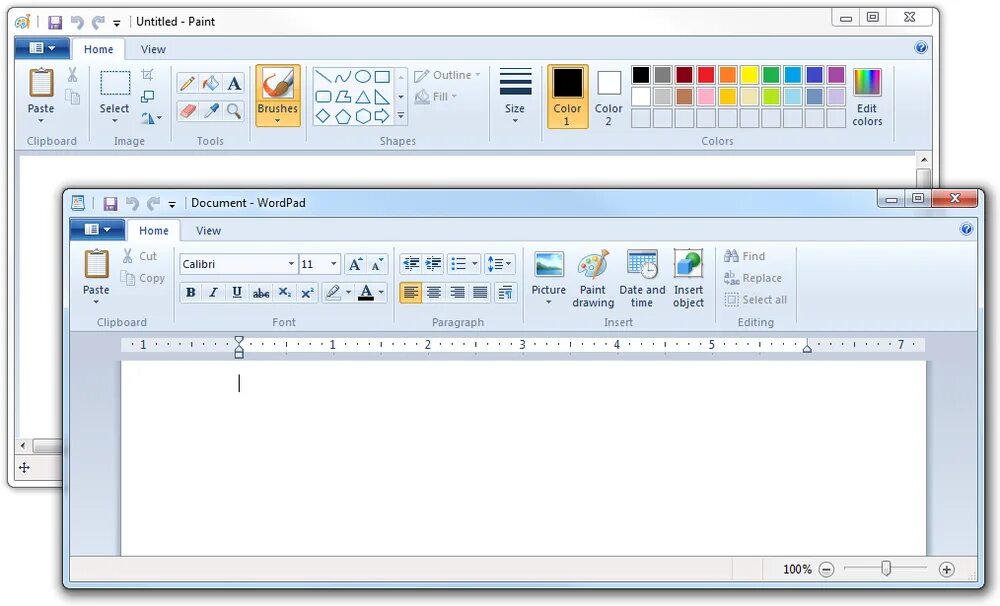Switch to View tab in Paint
This screenshot has height=606, width=1000.
pos(153,50)
